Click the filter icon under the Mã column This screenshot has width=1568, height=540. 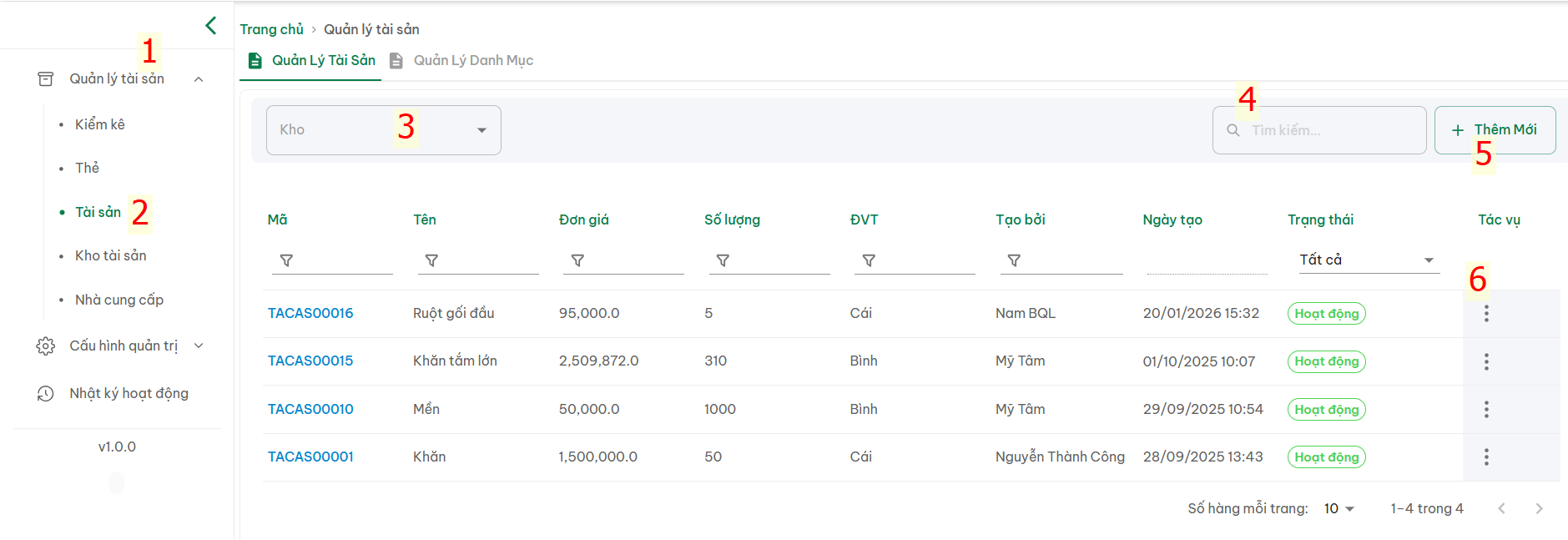tap(286, 260)
